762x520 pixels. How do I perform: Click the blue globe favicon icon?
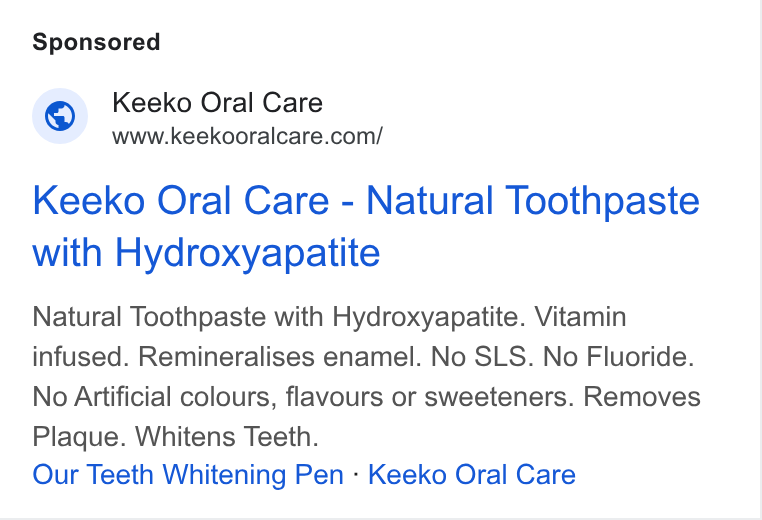click(60, 116)
